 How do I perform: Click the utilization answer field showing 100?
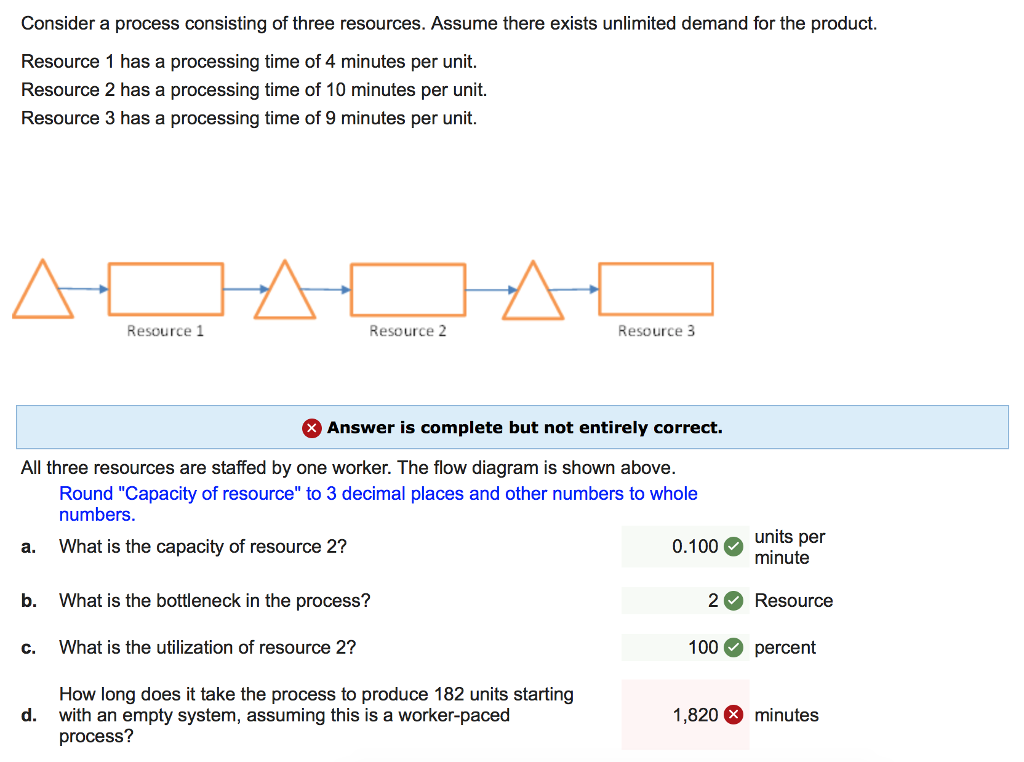tap(685, 648)
